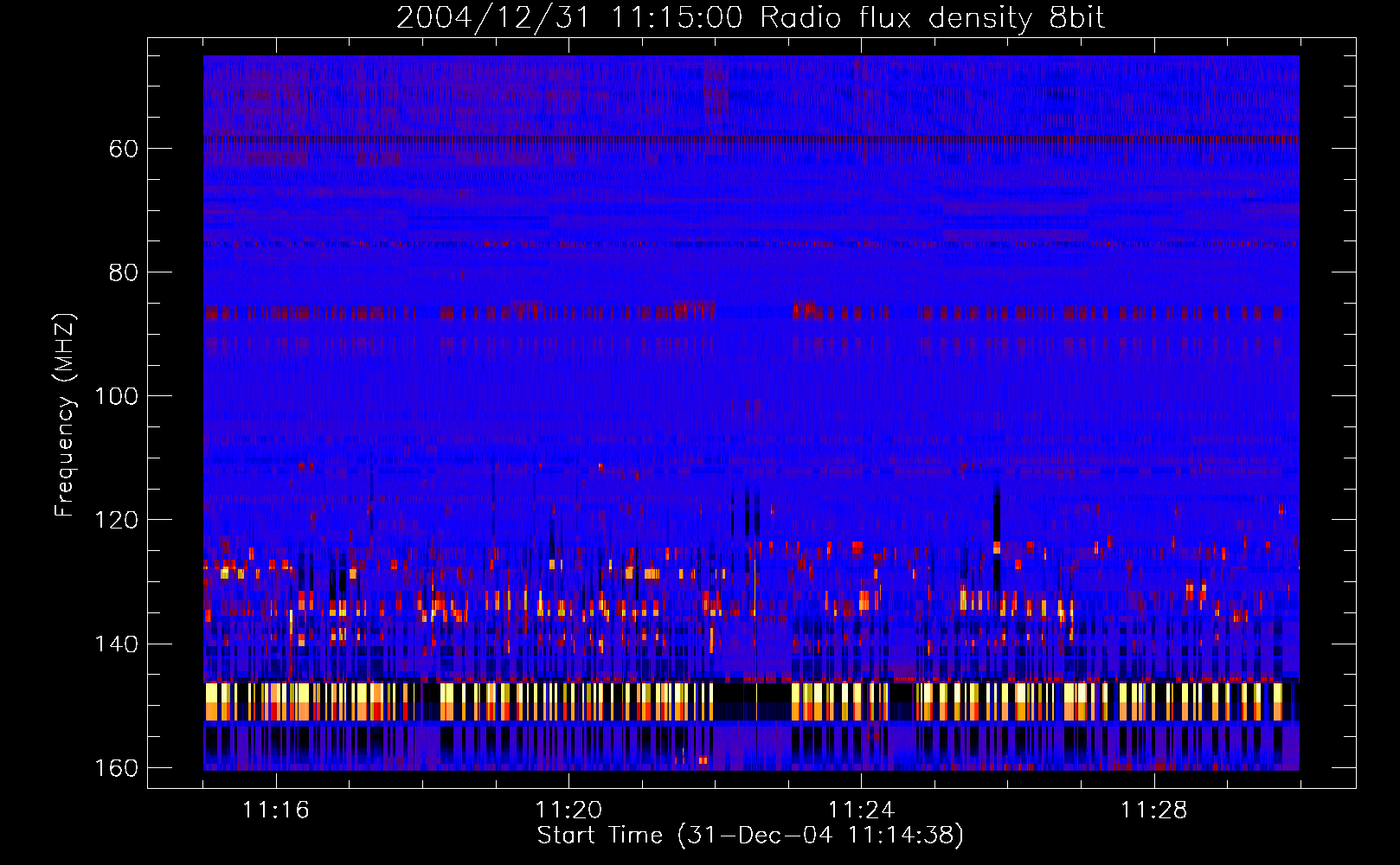Click the 100 frequency tick label
This screenshot has width=1400, height=865.
point(117,396)
